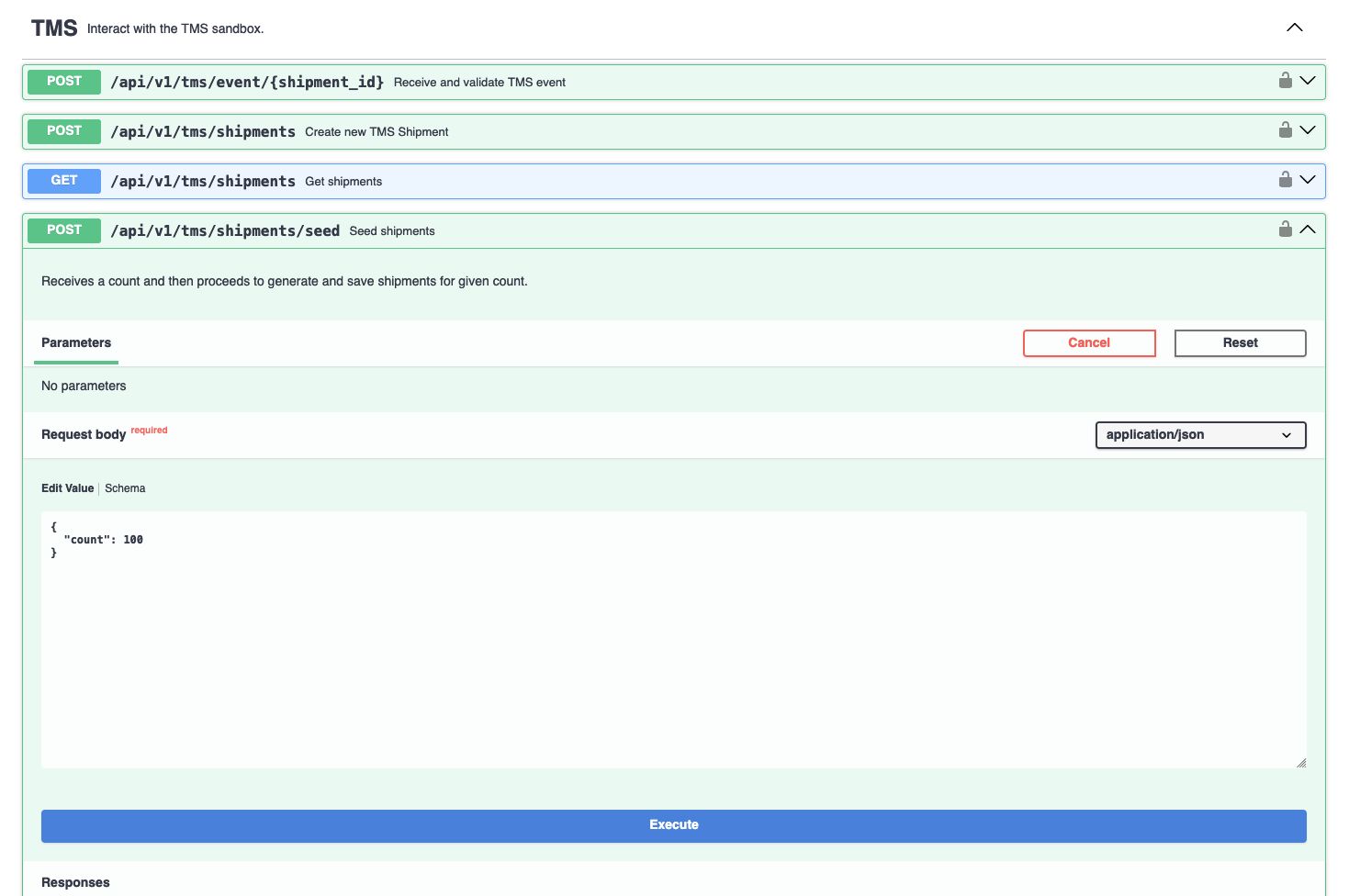Expand the Create new TMS Shipment chevron

click(x=1308, y=130)
